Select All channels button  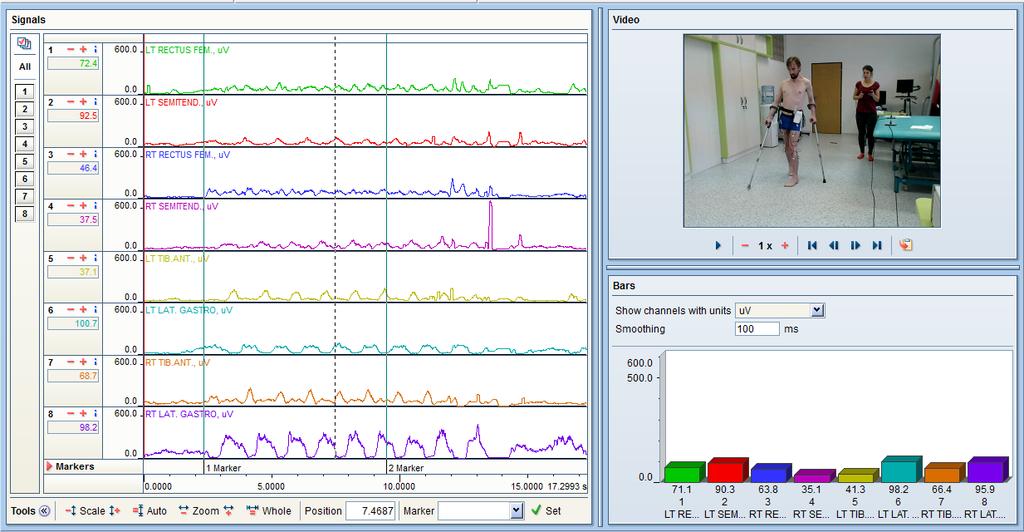25,67
